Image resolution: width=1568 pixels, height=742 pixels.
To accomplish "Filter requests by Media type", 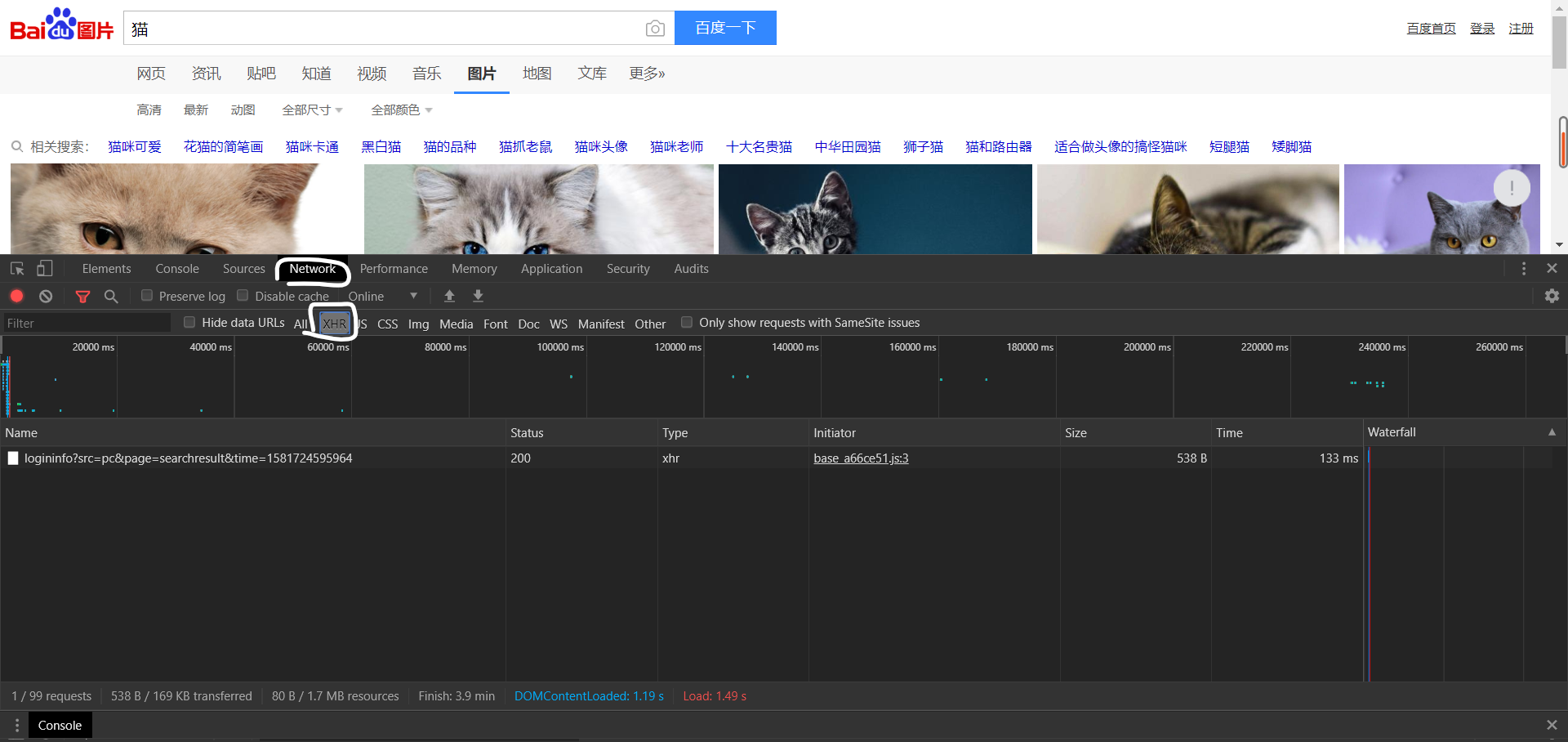I will (457, 324).
